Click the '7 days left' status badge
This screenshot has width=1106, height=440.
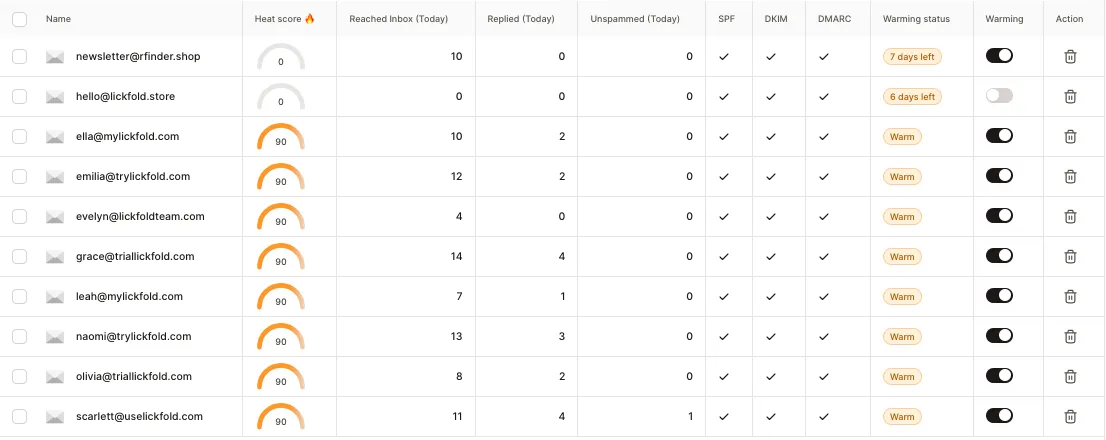click(912, 57)
